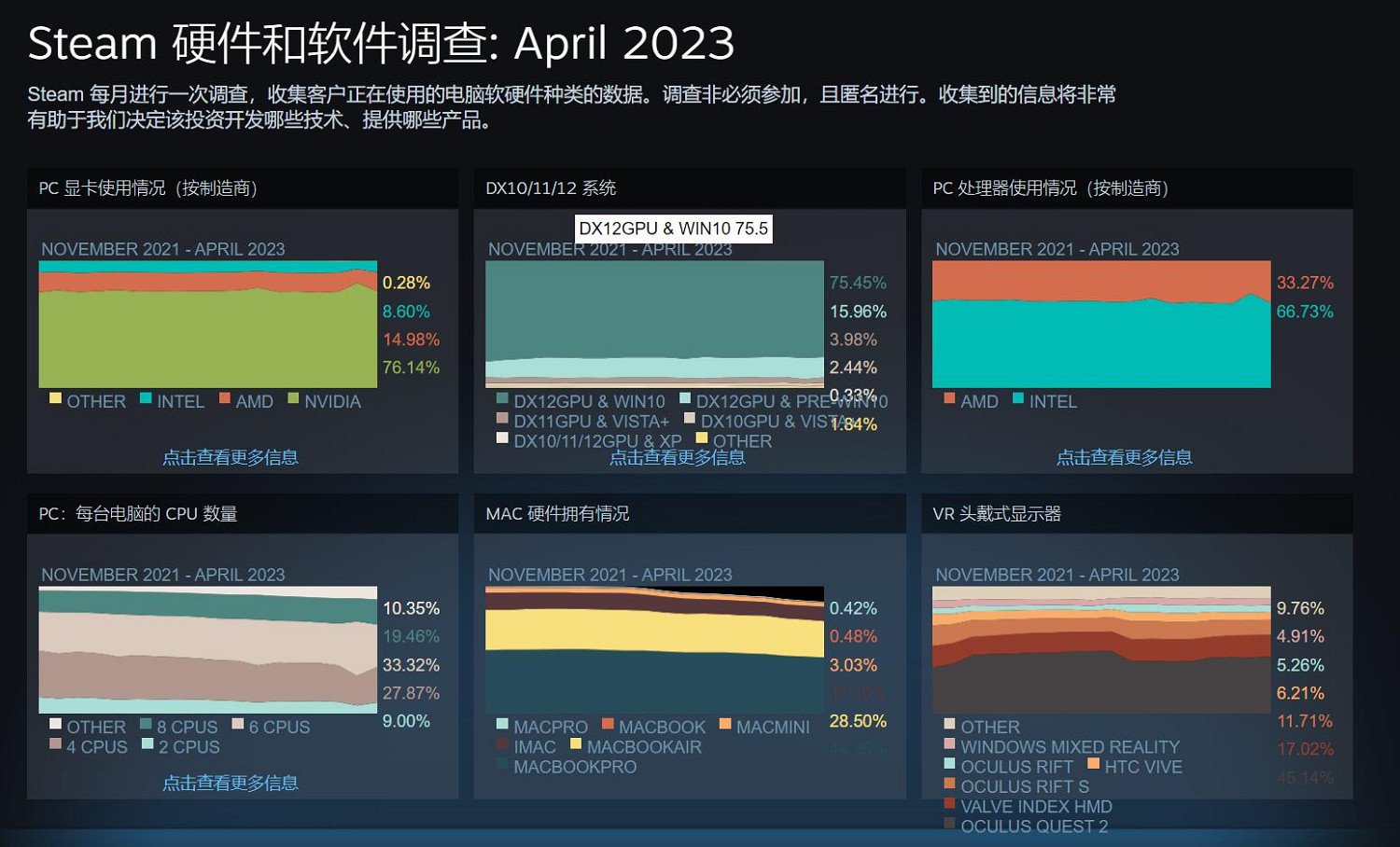Click the DX11GPU & VISTA+ legend marker
The width and height of the screenshot is (1400, 847).
coord(502,418)
